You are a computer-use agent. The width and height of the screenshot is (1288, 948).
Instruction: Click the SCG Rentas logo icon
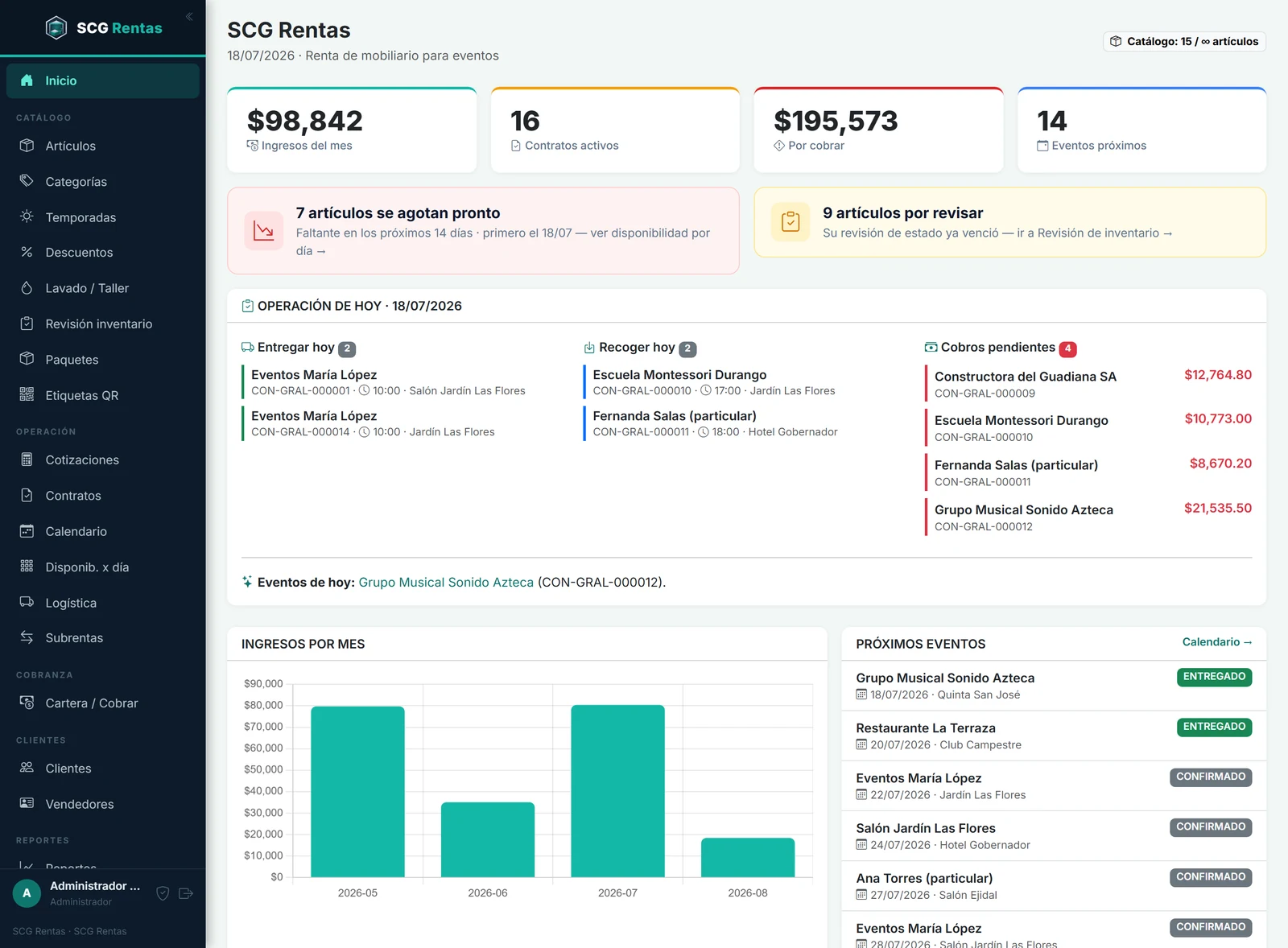pos(56,28)
